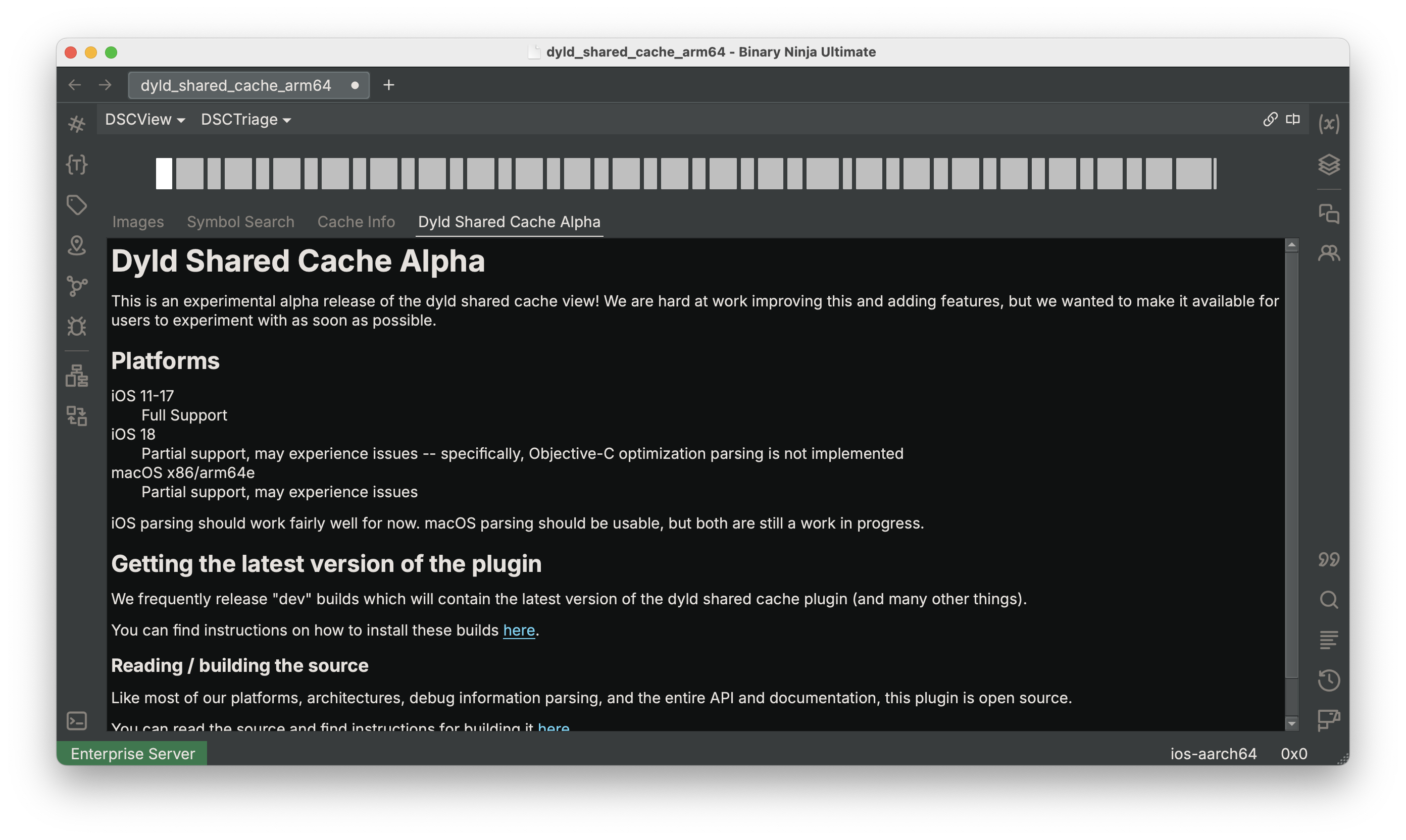Close the dyld_shared_cache_arm64 tab via dot
Screen dimensions: 1406x840
(x=355, y=85)
